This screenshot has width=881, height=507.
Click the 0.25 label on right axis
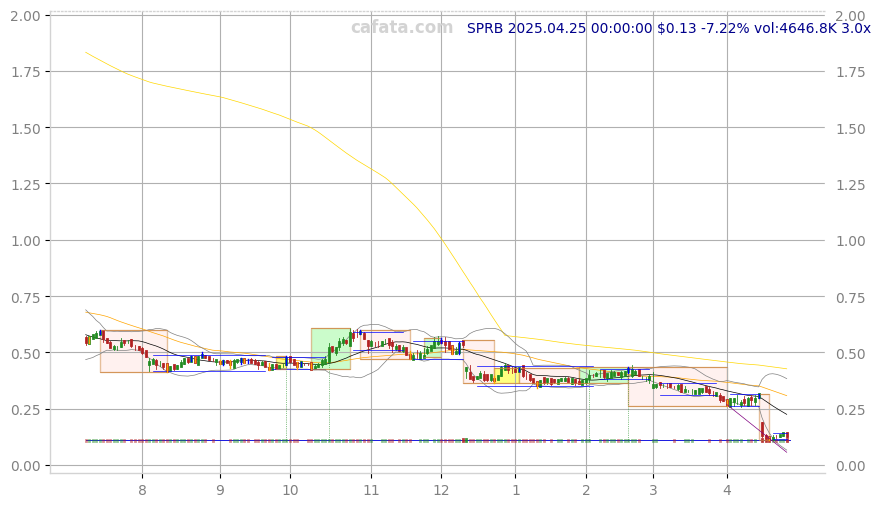point(851,409)
